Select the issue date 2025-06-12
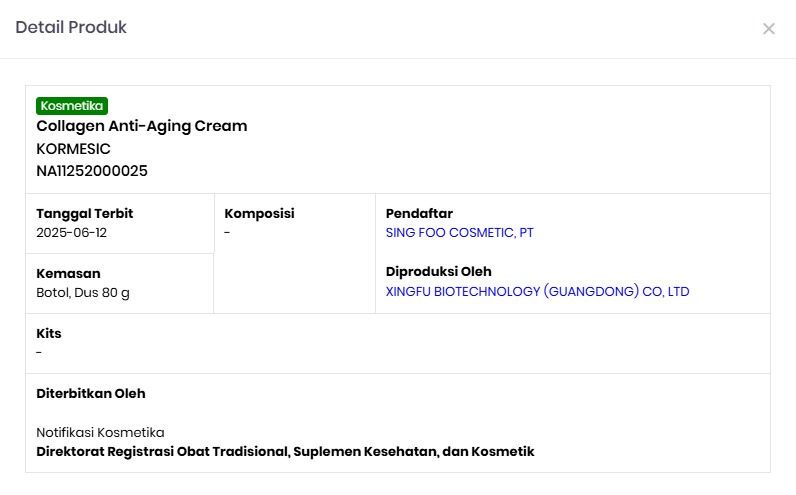Screen dimensions: 796x495 pos(71,233)
